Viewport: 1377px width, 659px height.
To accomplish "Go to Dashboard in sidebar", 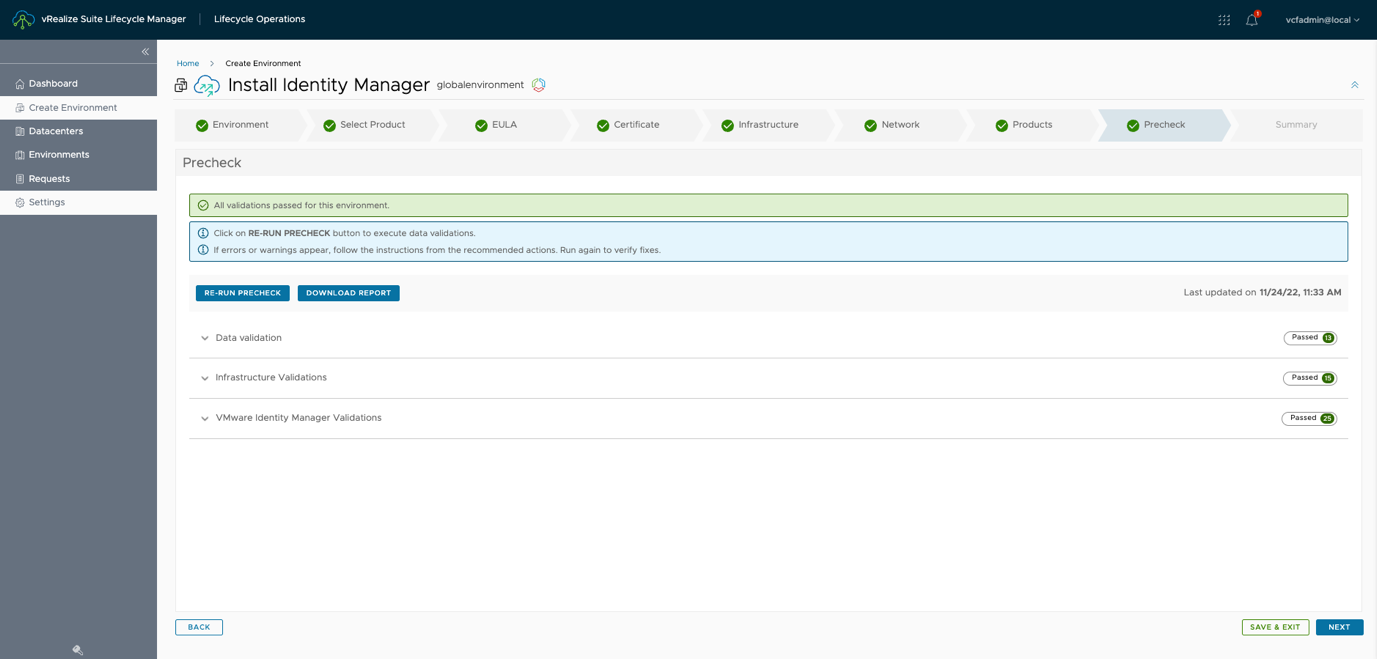I will (78, 84).
